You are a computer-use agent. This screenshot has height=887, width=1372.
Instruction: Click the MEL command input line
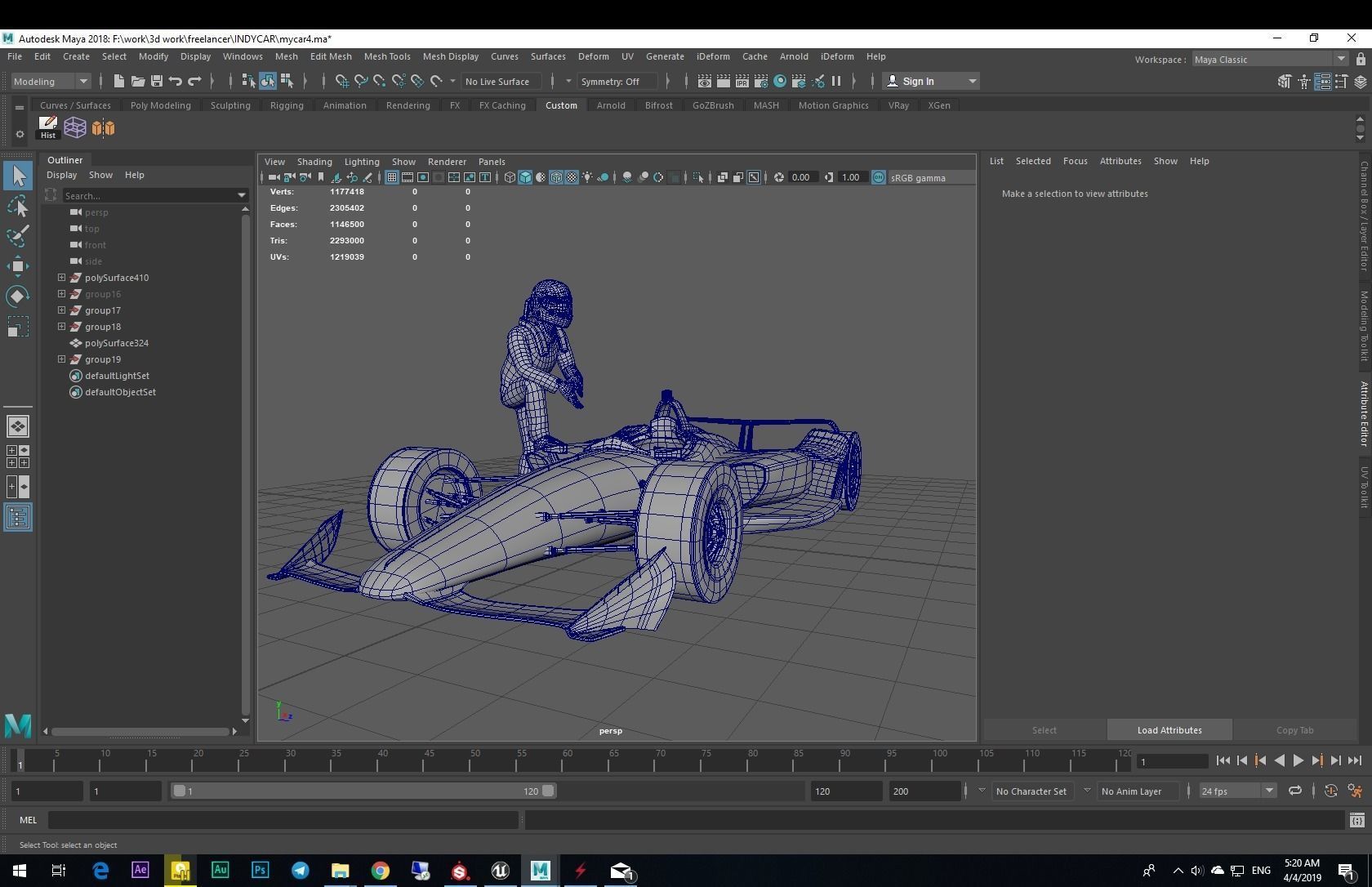coord(283,820)
